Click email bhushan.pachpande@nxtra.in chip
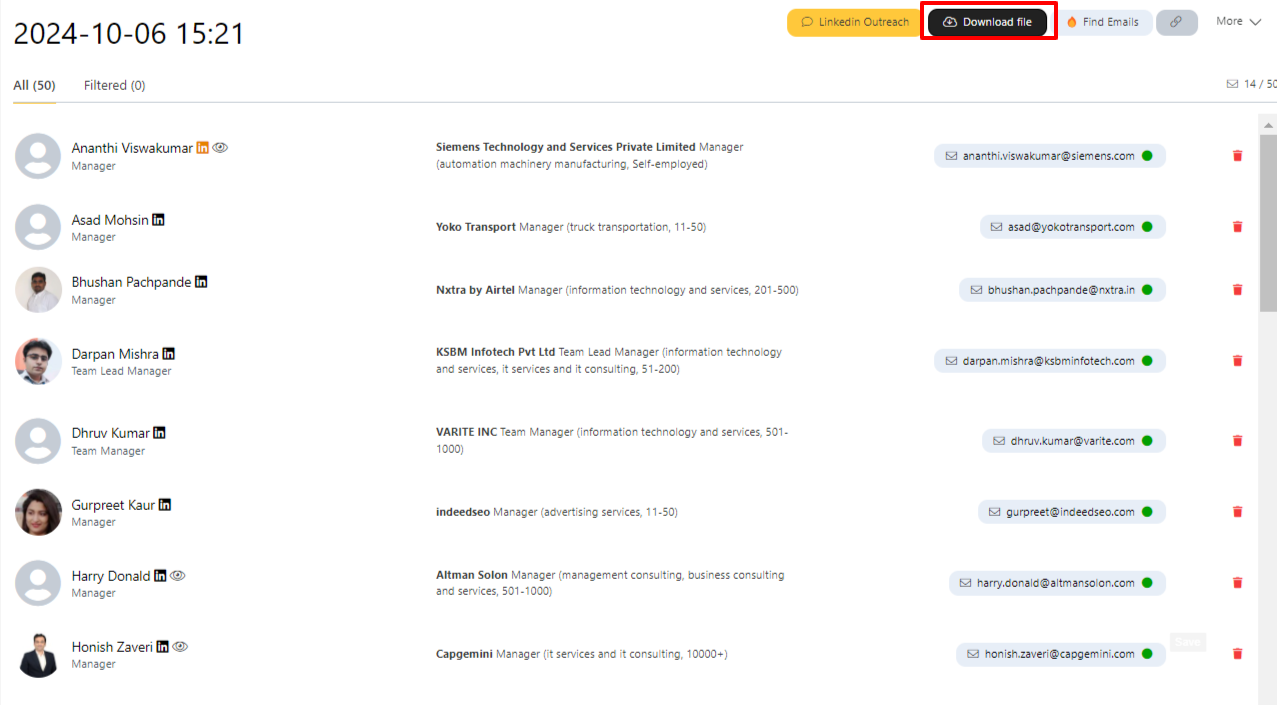 [x=1063, y=290]
